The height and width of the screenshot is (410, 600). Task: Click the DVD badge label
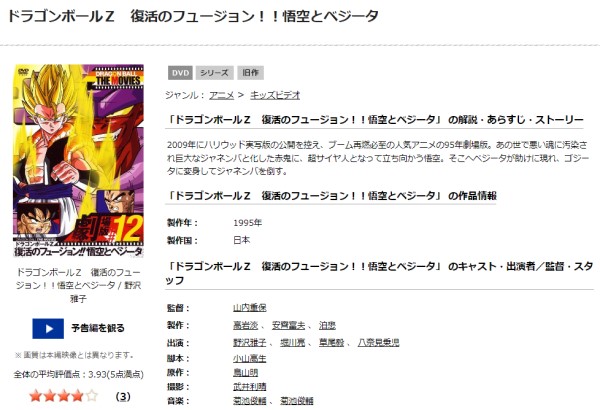coord(179,73)
